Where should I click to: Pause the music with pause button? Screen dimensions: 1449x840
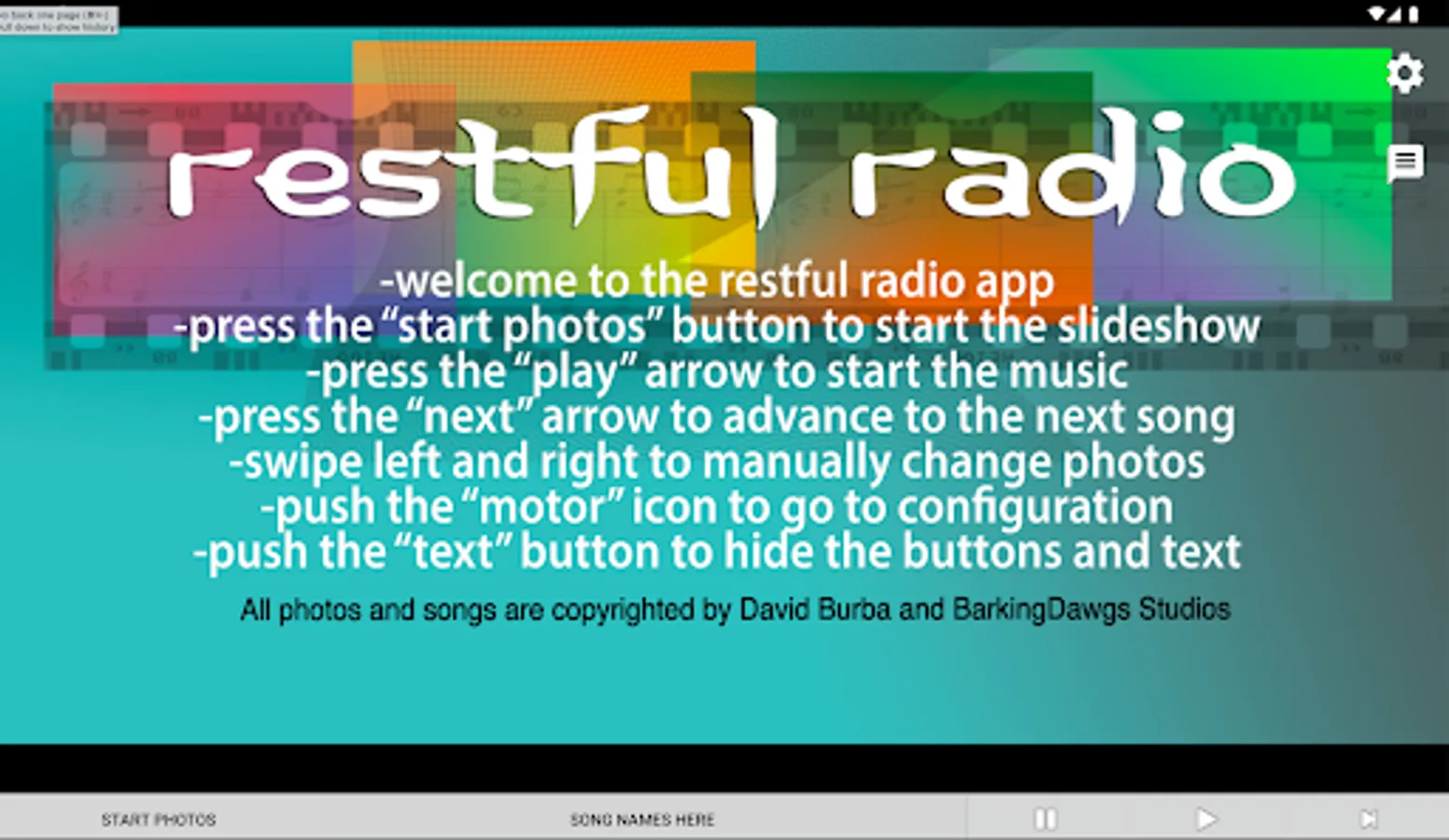[1045, 819]
